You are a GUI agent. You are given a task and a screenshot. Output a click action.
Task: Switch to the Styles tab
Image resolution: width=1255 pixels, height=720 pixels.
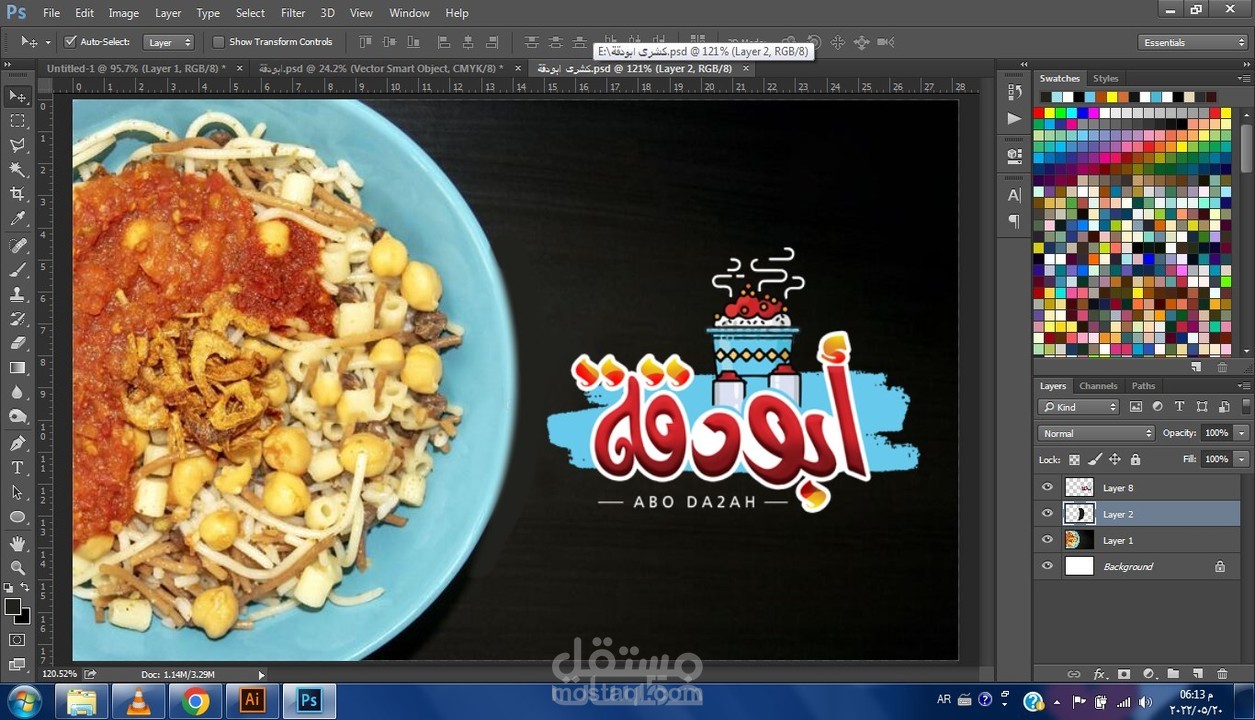point(1105,78)
